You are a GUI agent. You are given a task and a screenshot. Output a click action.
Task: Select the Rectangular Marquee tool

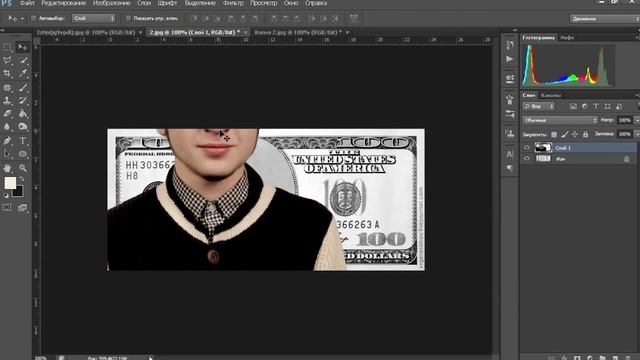[x=7, y=47]
